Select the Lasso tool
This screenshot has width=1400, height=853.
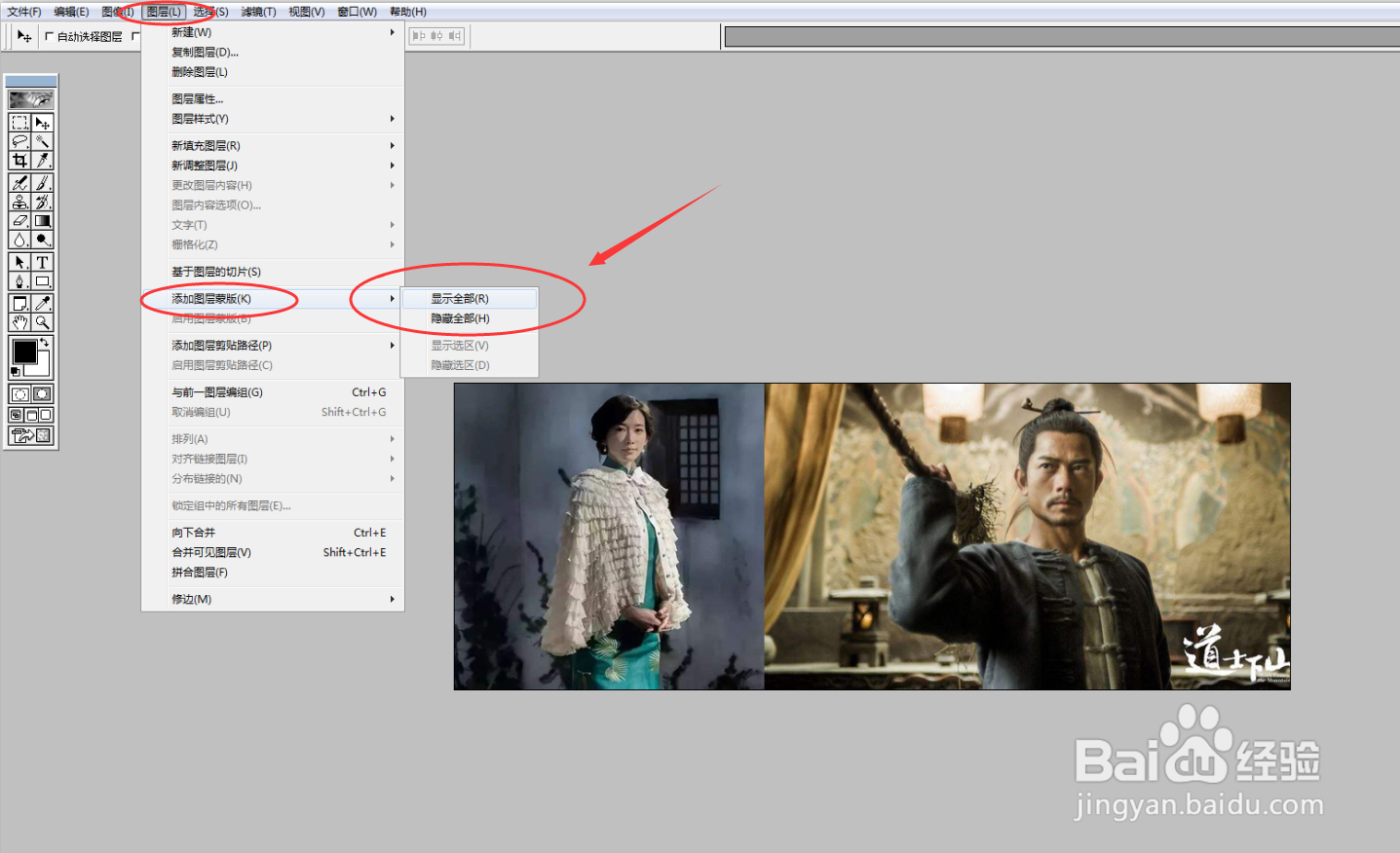[x=19, y=141]
